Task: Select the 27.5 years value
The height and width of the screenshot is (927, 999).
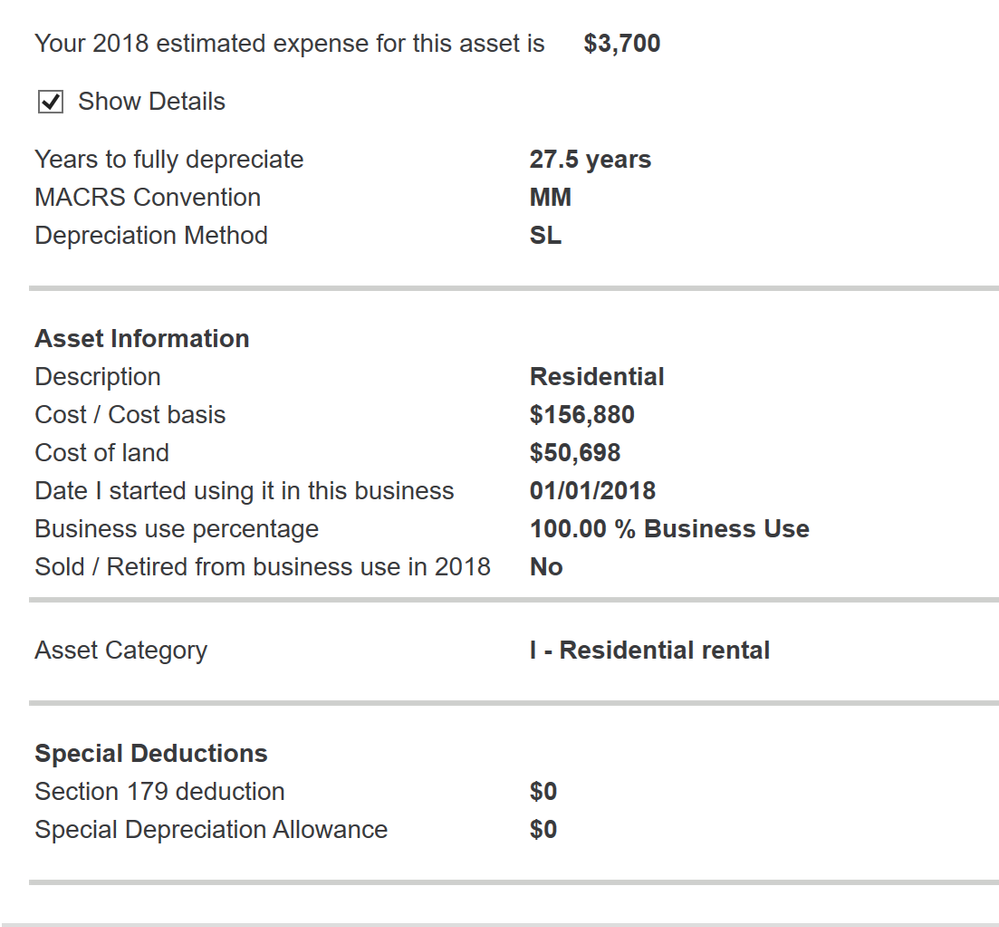Action: [590, 160]
